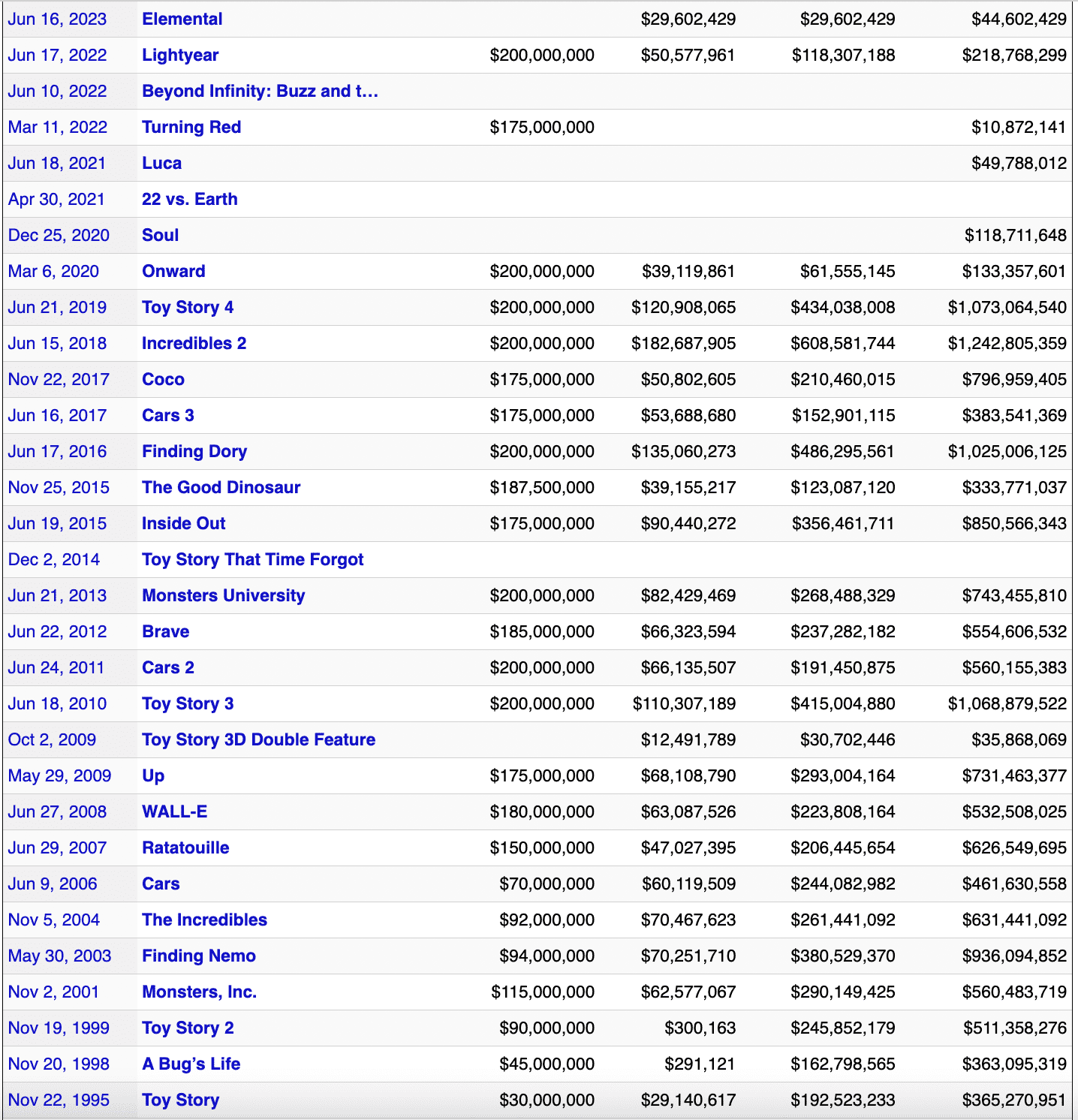Select the Finding Nemo link
The width and height of the screenshot is (1078, 1120).
[x=199, y=956]
